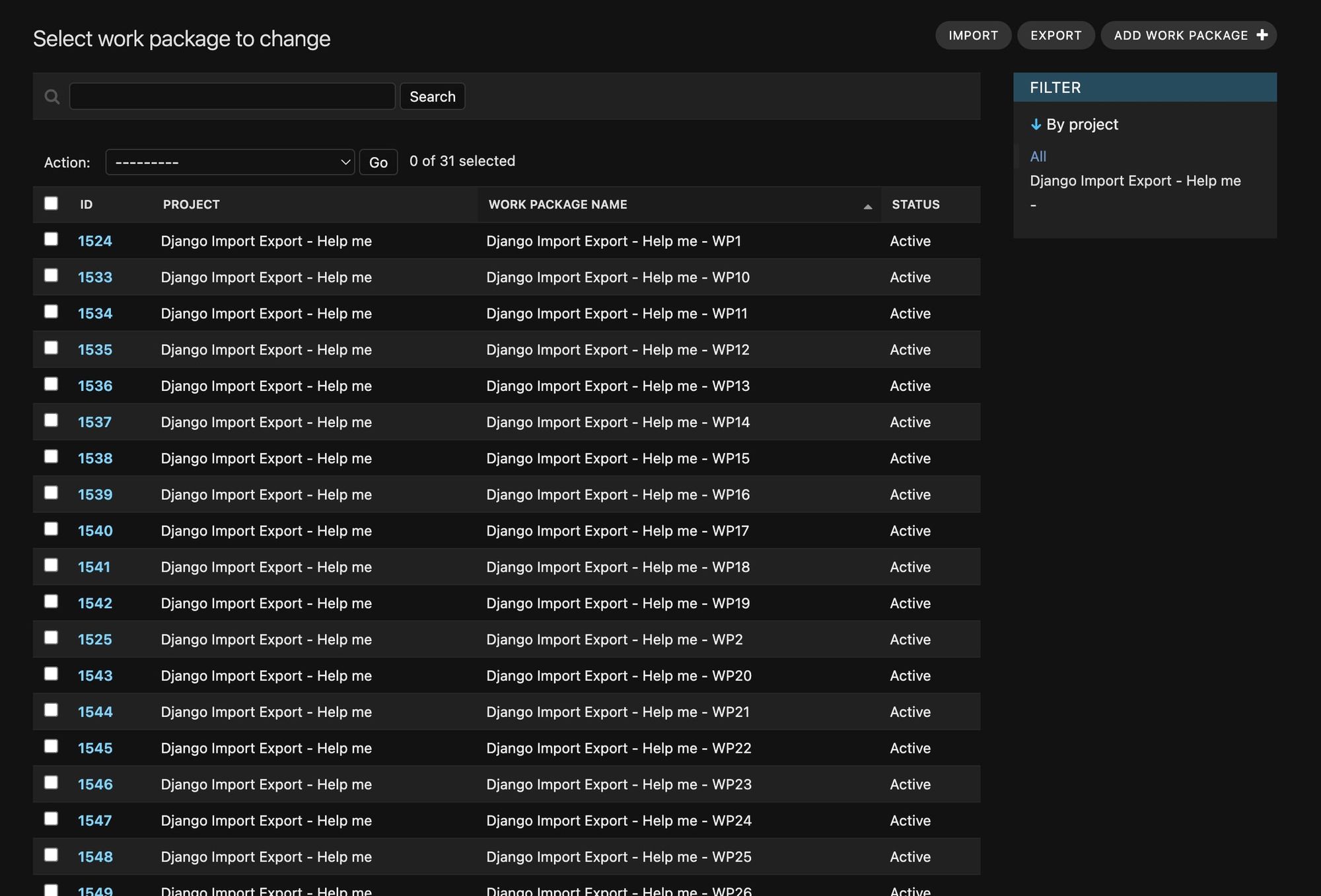Open work package 1534
Viewport: 1321px width, 896px height.
[x=95, y=314]
